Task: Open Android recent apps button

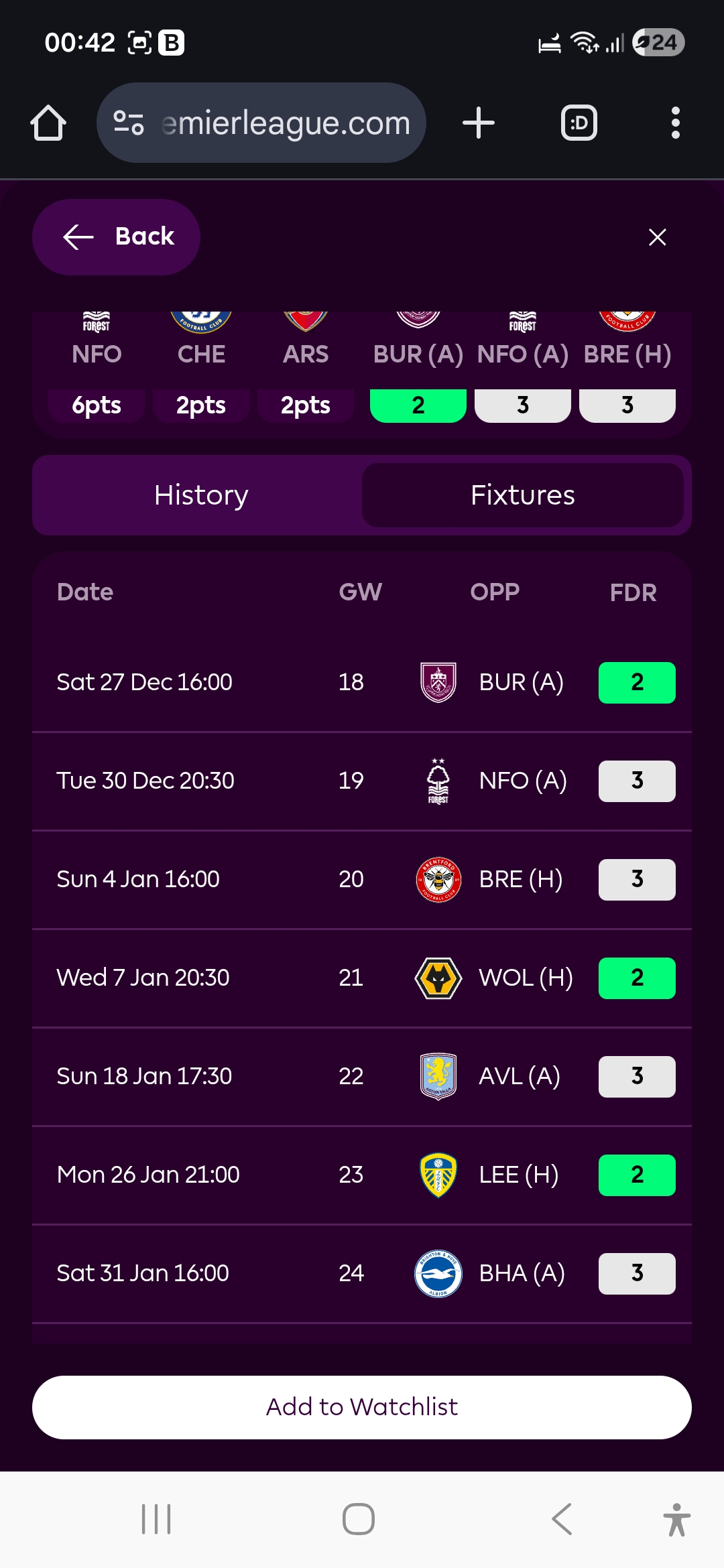Action: (156, 1519)
